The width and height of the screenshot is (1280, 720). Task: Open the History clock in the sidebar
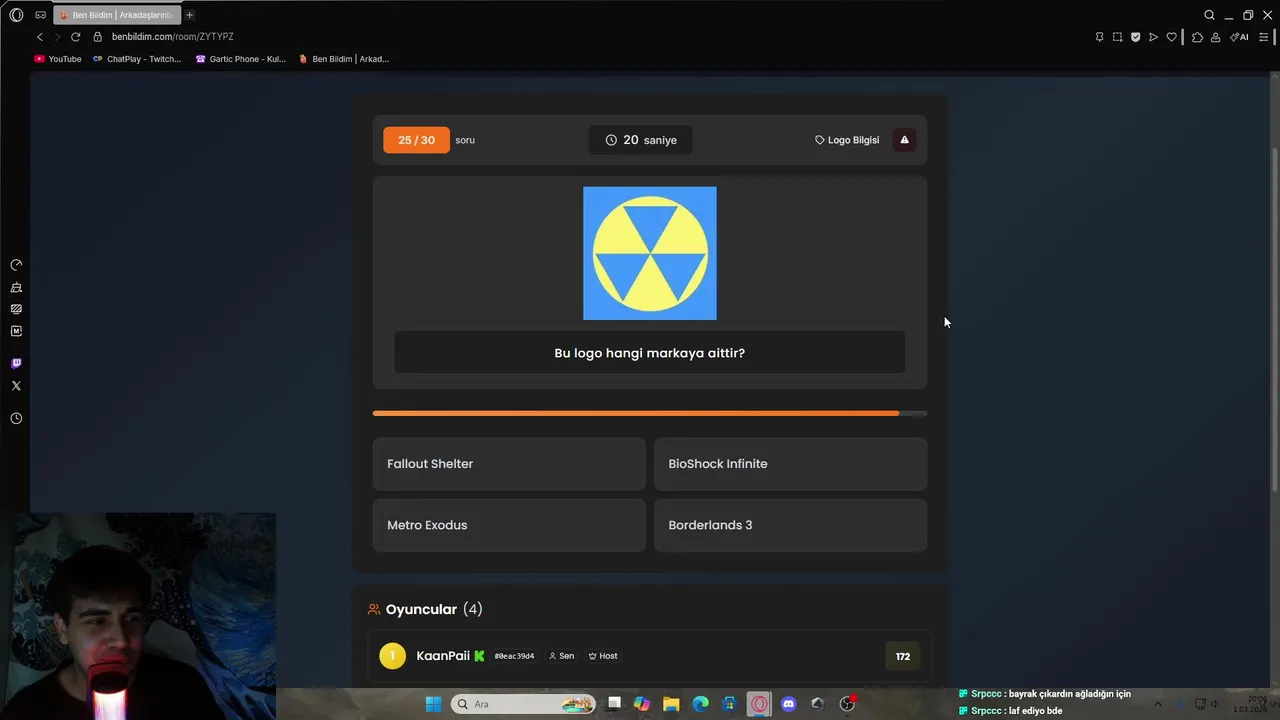[16, 418]
